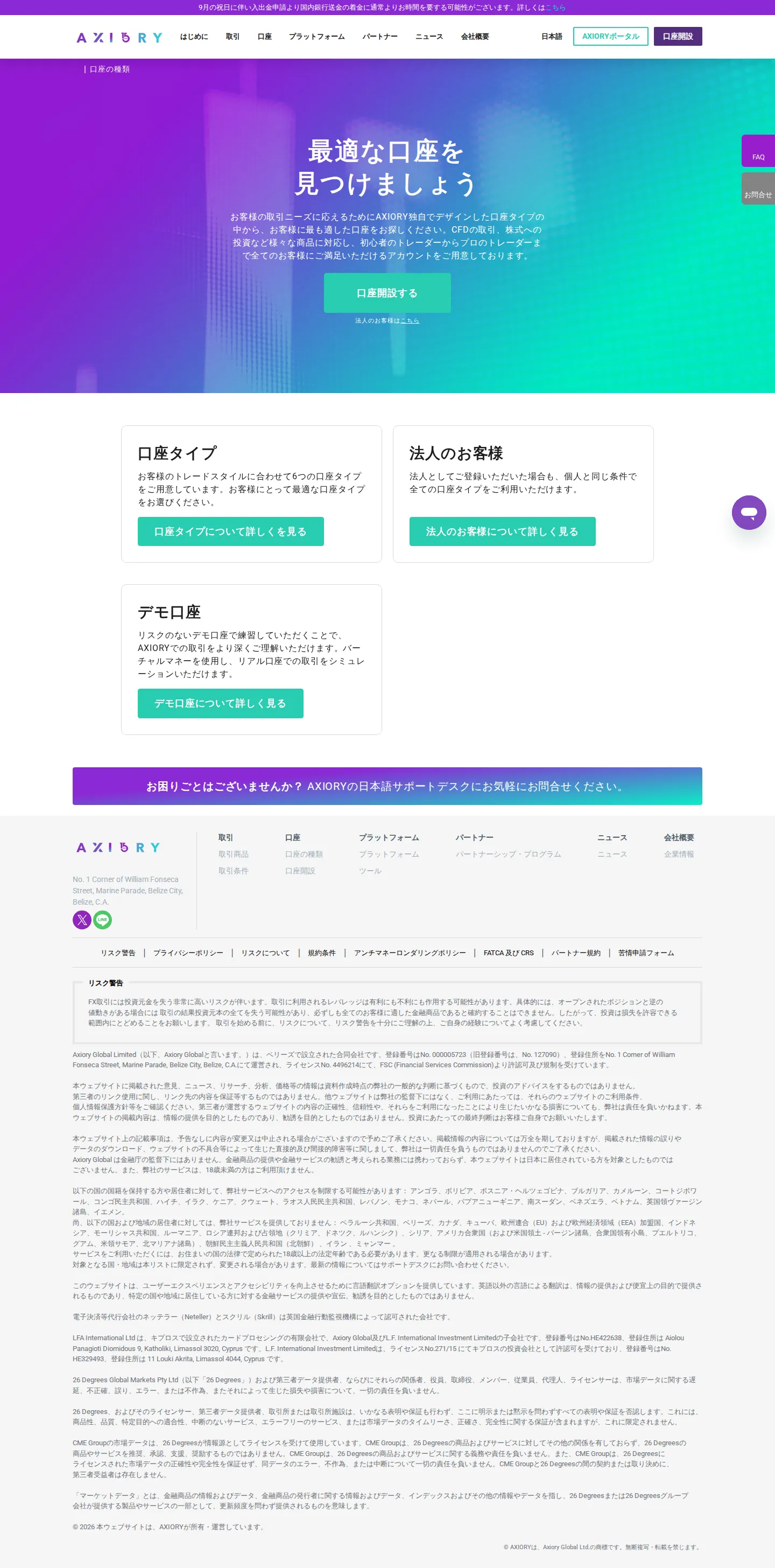Open 取引条件 footer link
The height and width of the screenshot is (1568, 775).
(234, 871)
